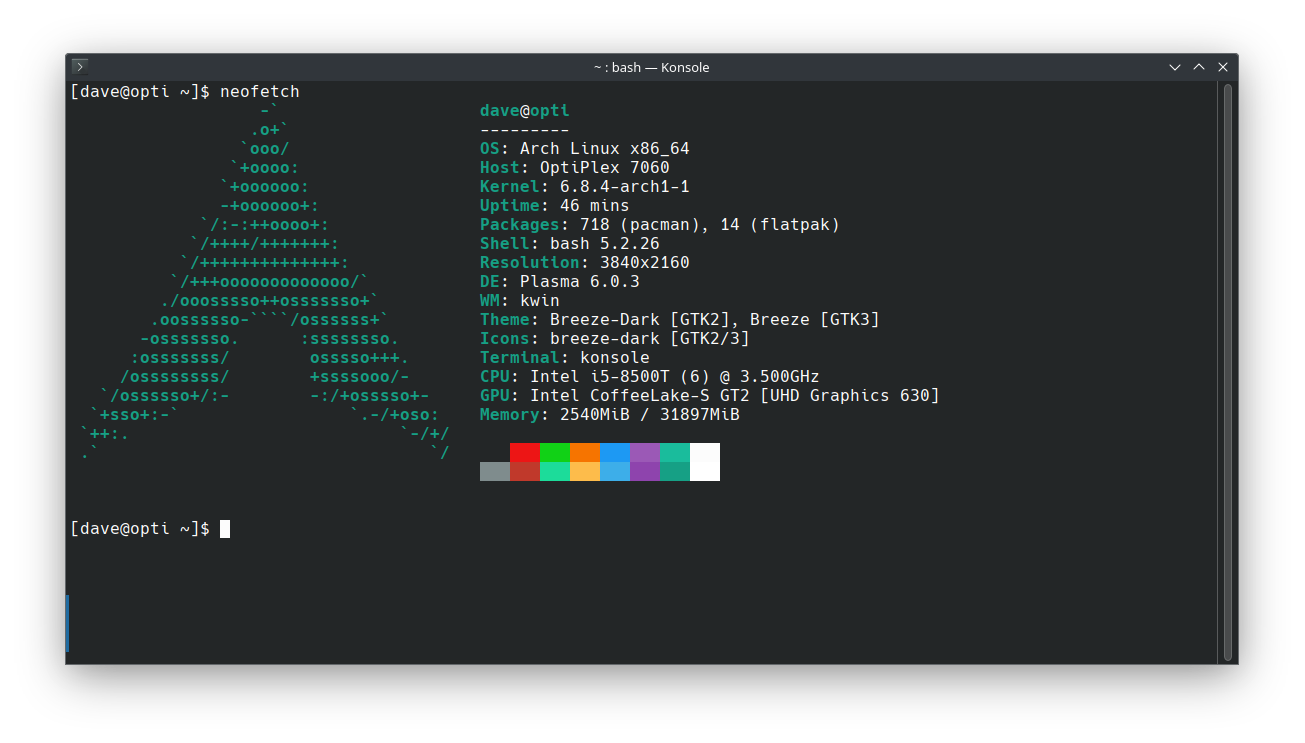Select the dark red swatch in bottom row

525,471
